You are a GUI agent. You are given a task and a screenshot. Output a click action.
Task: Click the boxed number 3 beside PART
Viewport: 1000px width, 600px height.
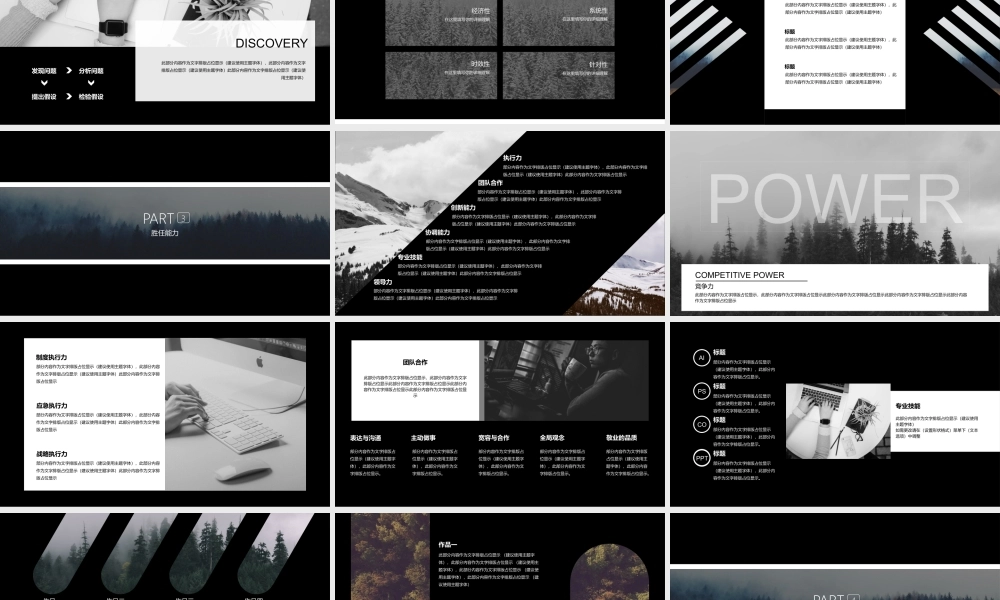click(183, 218)
